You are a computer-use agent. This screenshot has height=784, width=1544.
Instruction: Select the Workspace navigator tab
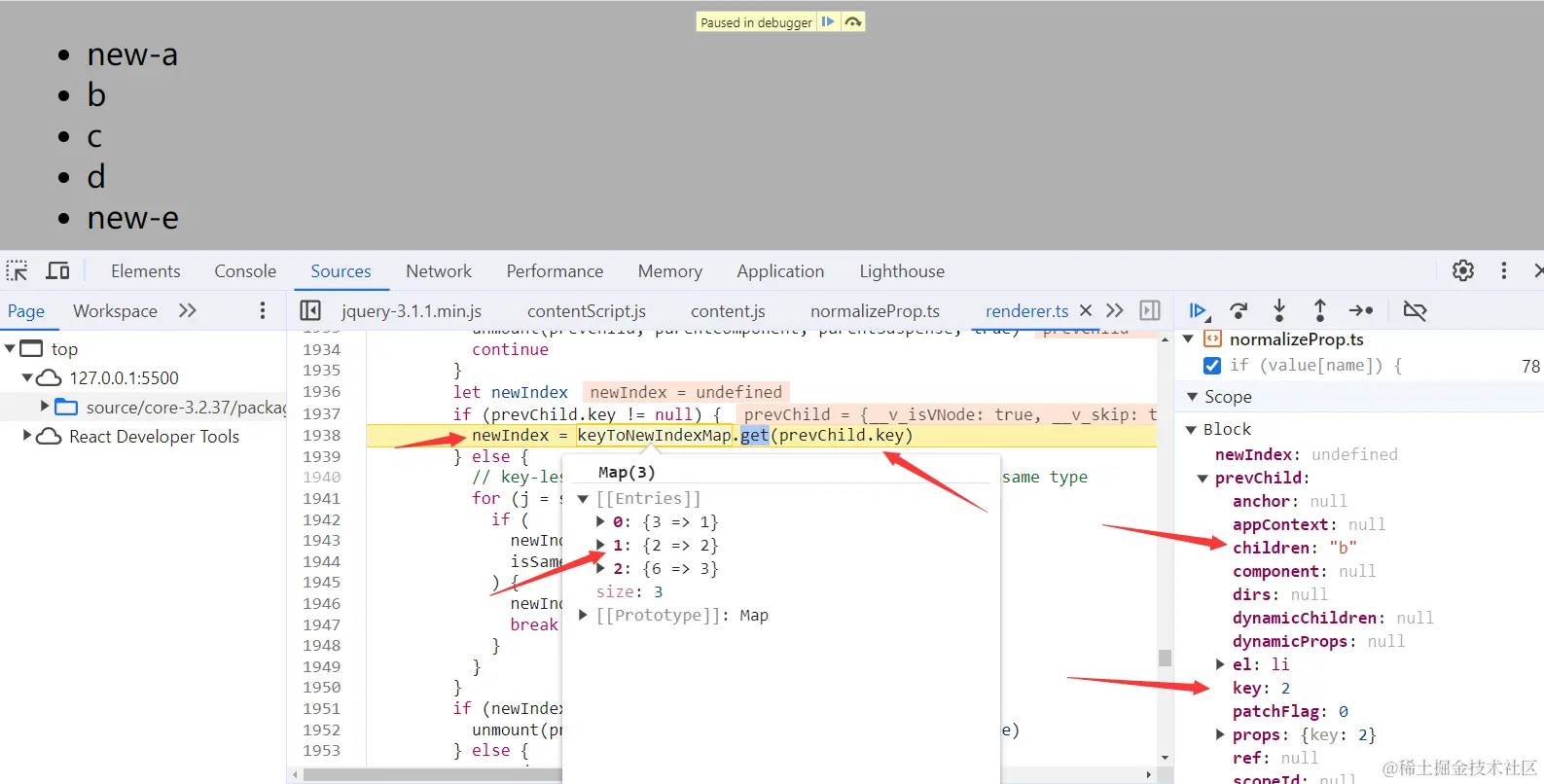(115, 311)
